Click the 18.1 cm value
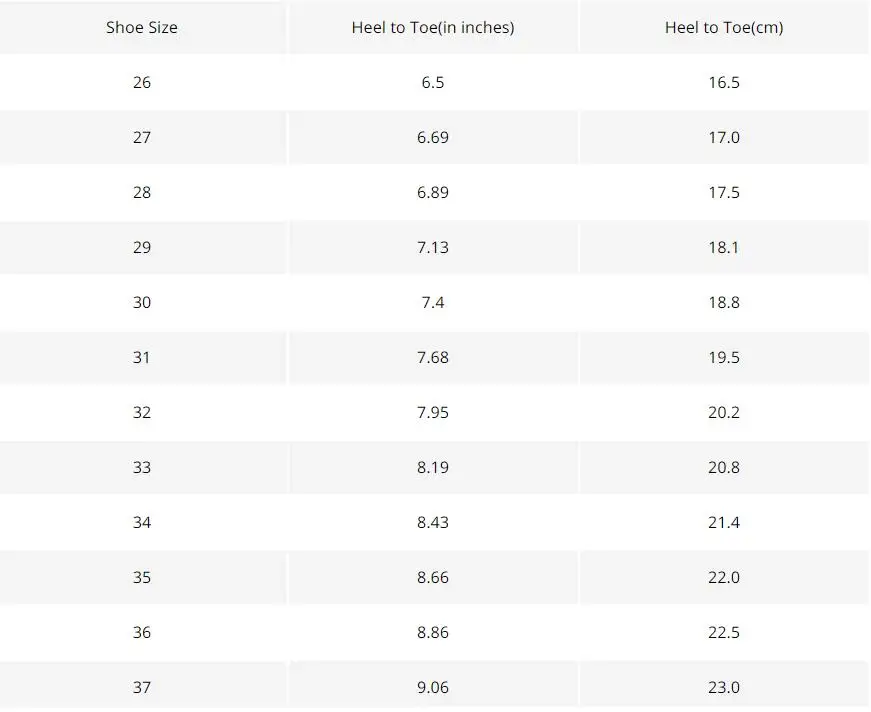Screen dimensions: 871x712 pyautogui.click(x=724, y=247)
